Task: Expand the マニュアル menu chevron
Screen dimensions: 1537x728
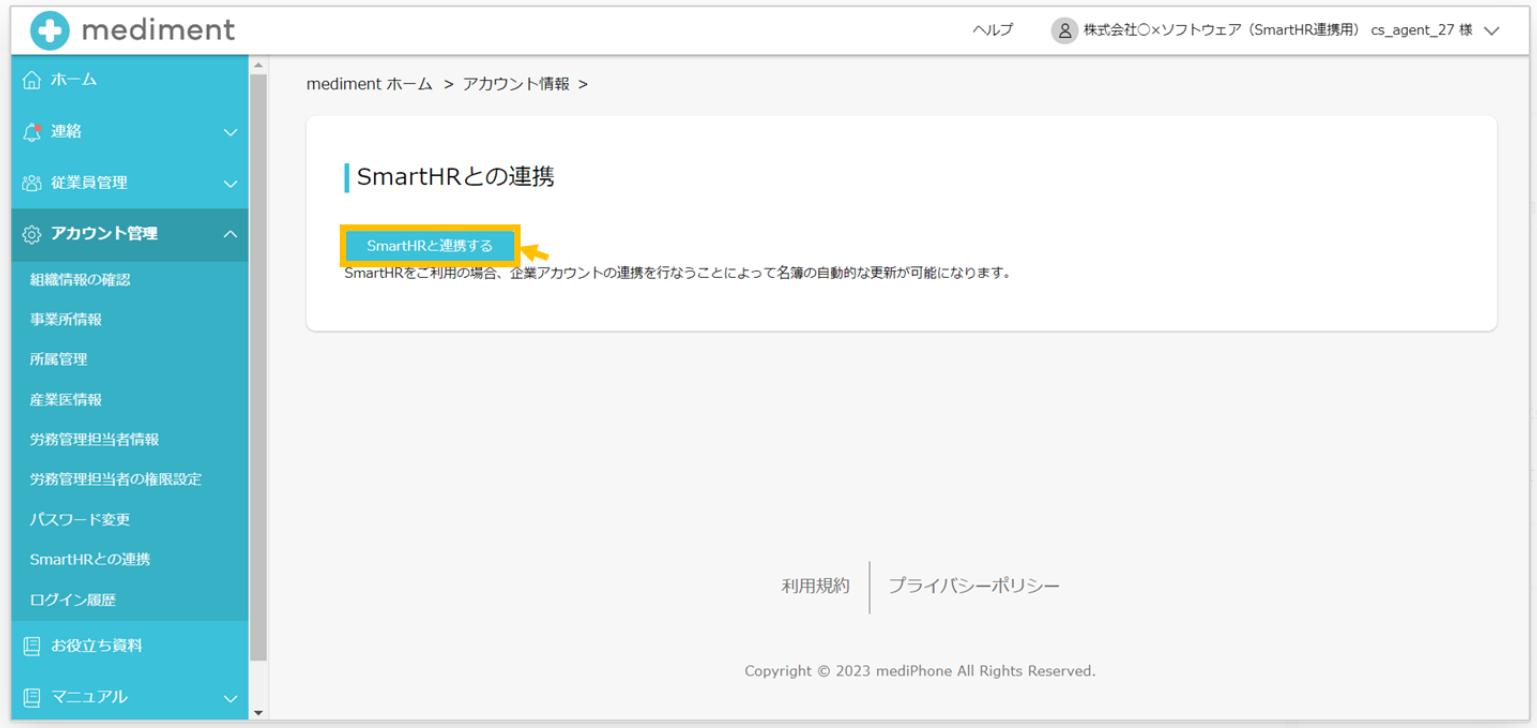Action: click(230, 698)
